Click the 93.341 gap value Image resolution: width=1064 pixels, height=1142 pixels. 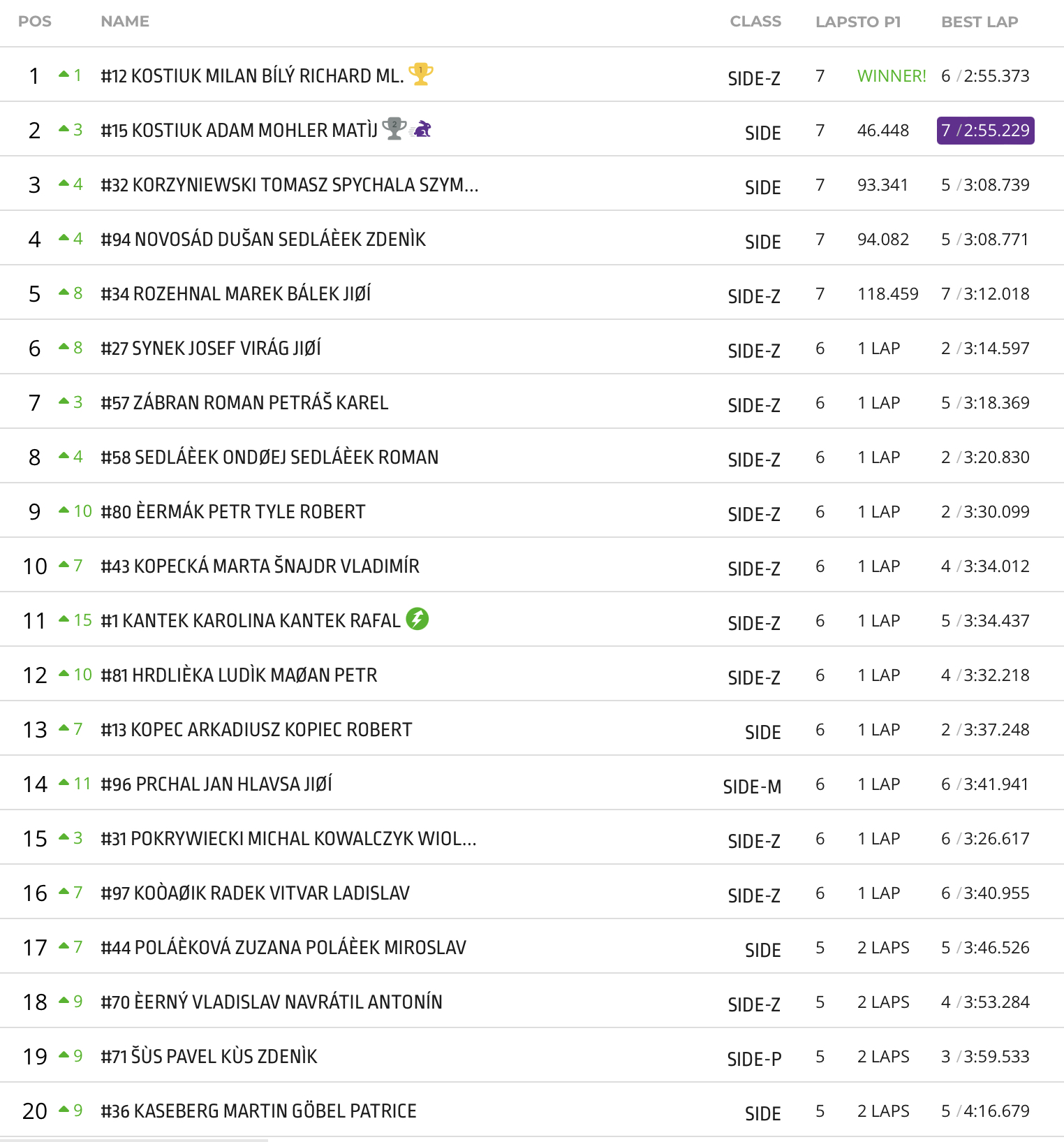(x=882, y=184)
